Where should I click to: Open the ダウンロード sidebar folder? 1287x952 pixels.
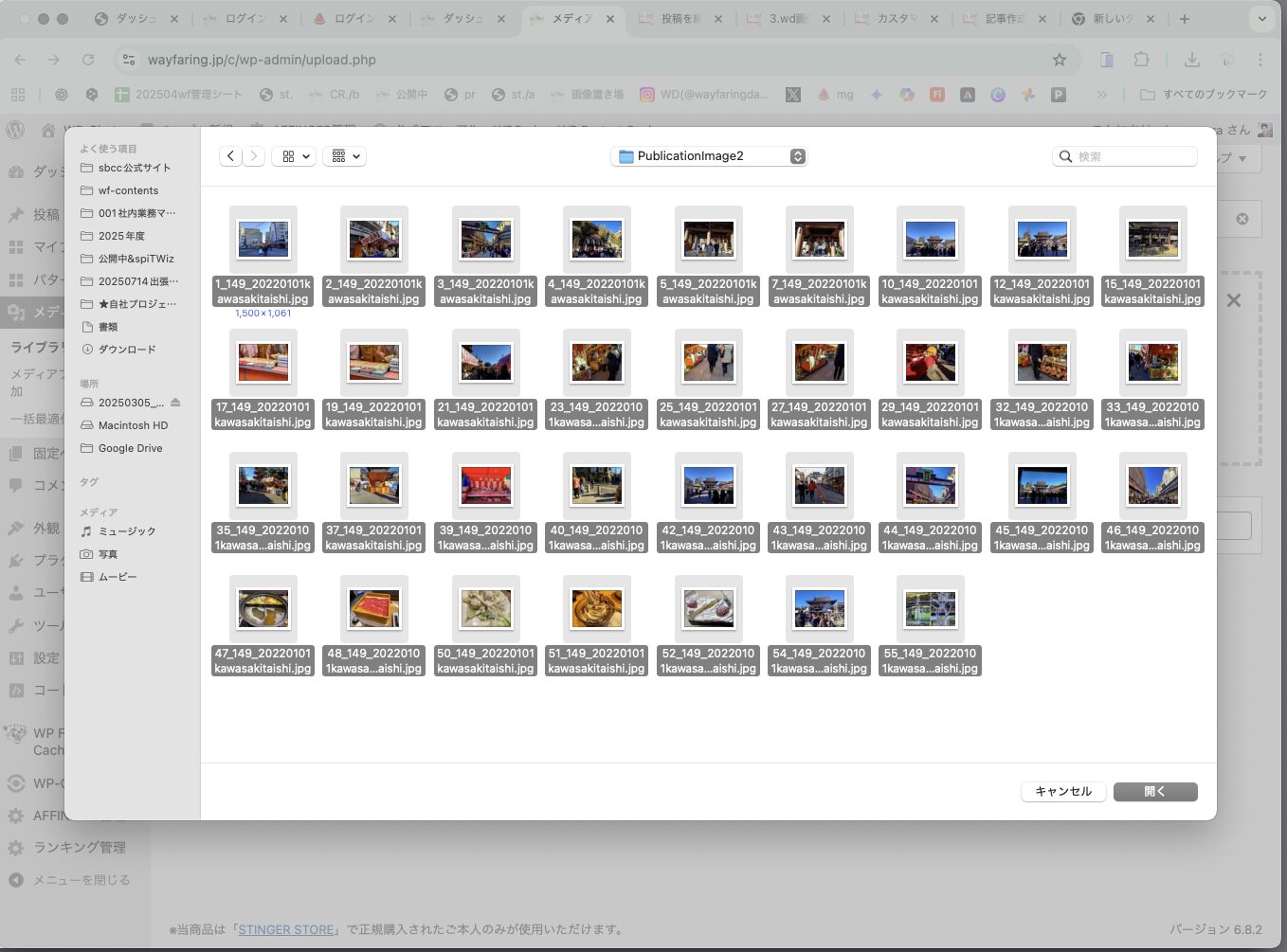126,350
